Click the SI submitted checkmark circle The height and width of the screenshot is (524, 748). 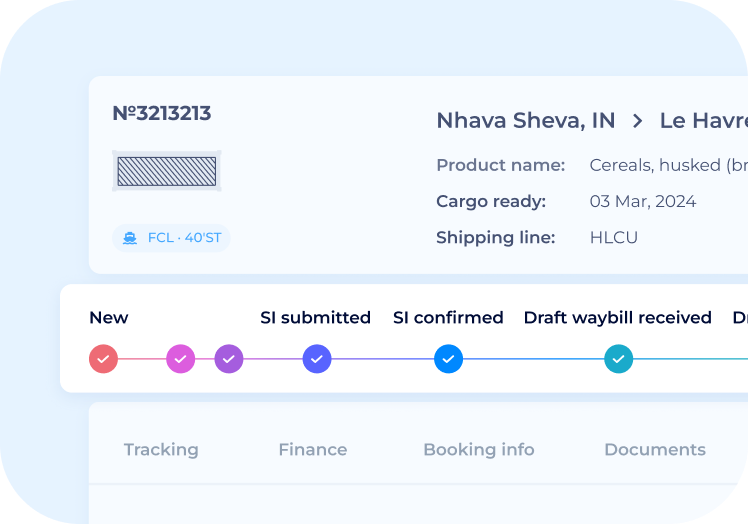click(x=317, y=358)
